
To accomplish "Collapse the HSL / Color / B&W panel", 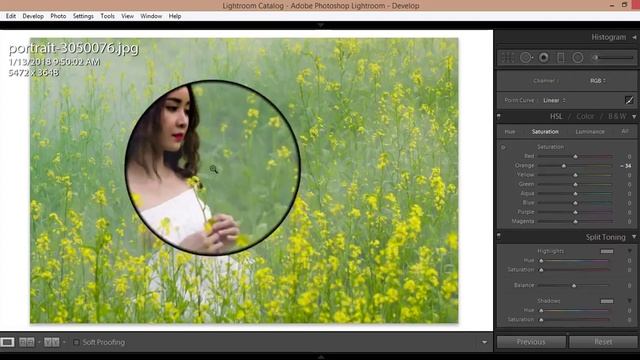I will point(634,117).
